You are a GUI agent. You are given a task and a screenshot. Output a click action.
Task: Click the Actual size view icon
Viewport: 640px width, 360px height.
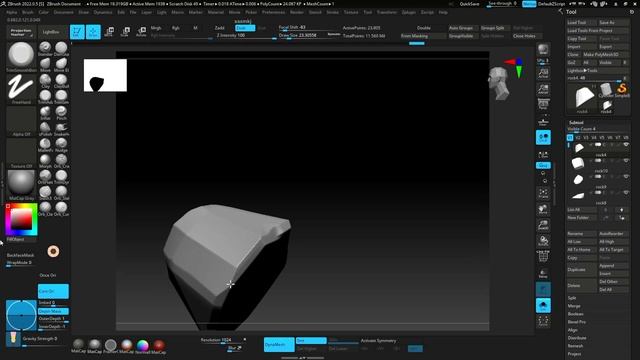(543, 73)
